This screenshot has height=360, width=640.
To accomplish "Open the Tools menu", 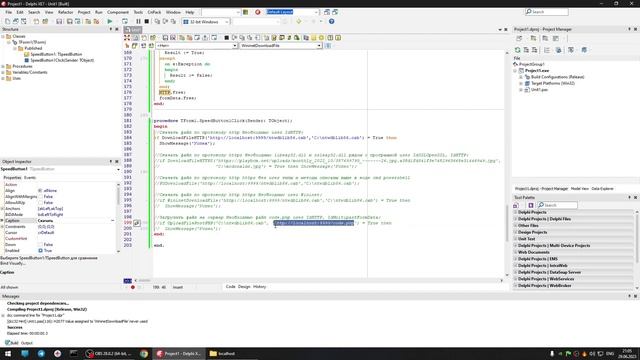I will (x=138, y=12).
